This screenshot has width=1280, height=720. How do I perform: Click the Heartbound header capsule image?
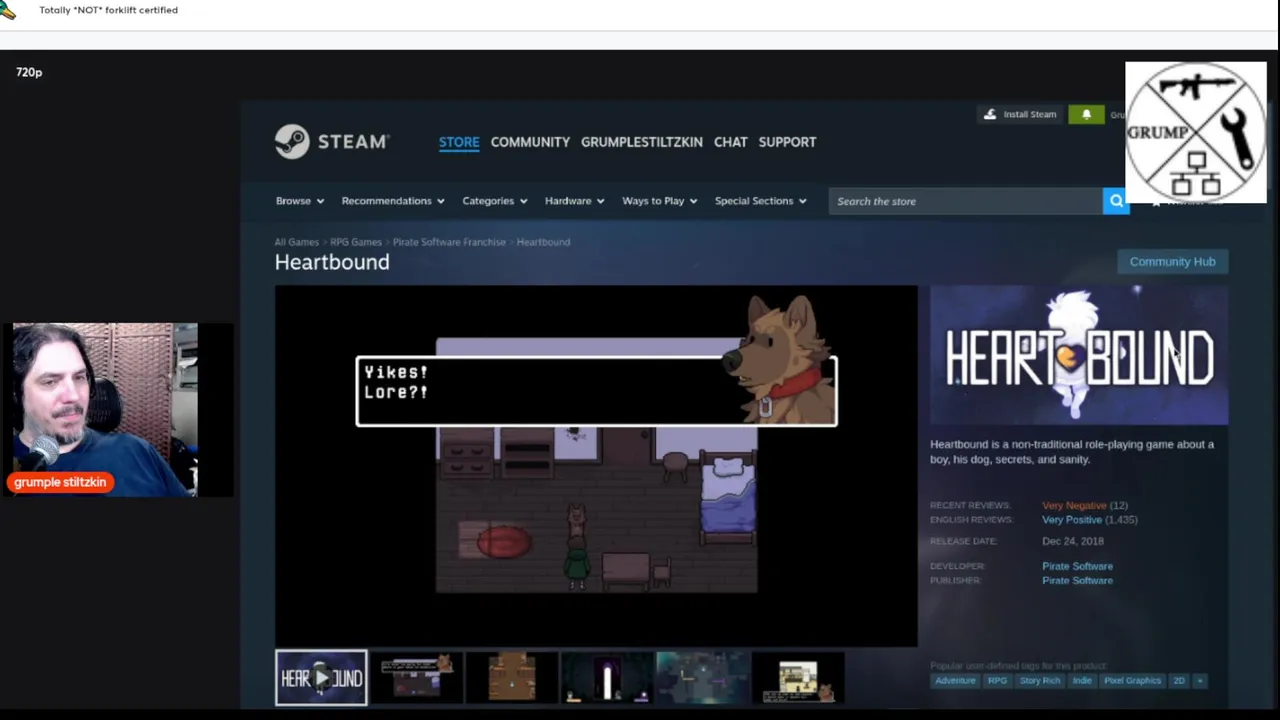(x=1079, y=355)
